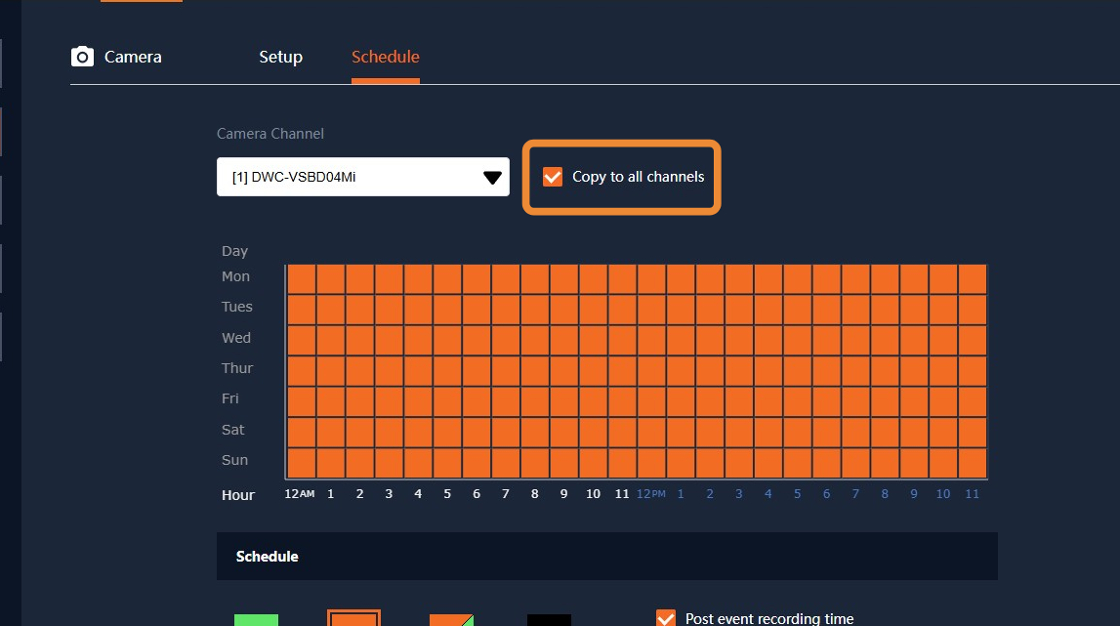Click the Tues day label
The width and height of the screenshot is (1120, 626).
pyautogui.click(x=237, y=307)
